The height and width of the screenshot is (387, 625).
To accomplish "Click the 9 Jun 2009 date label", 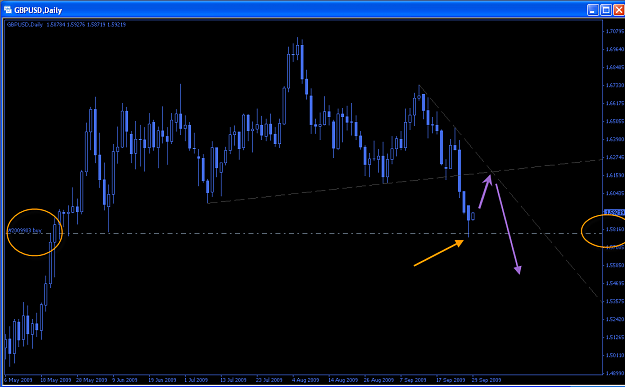I will point(126,380).
